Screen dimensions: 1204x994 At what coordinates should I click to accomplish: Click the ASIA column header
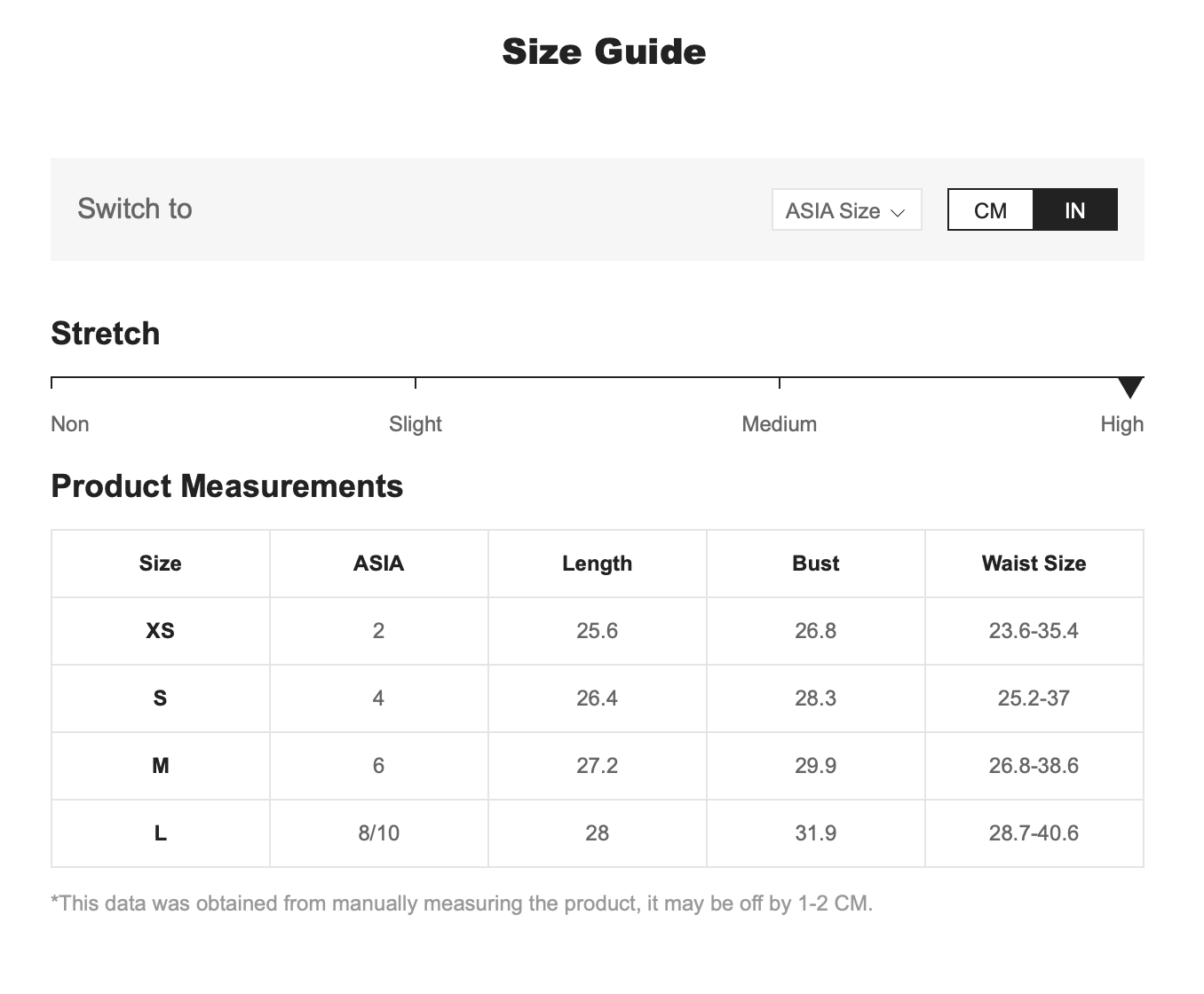pos(378,564)
